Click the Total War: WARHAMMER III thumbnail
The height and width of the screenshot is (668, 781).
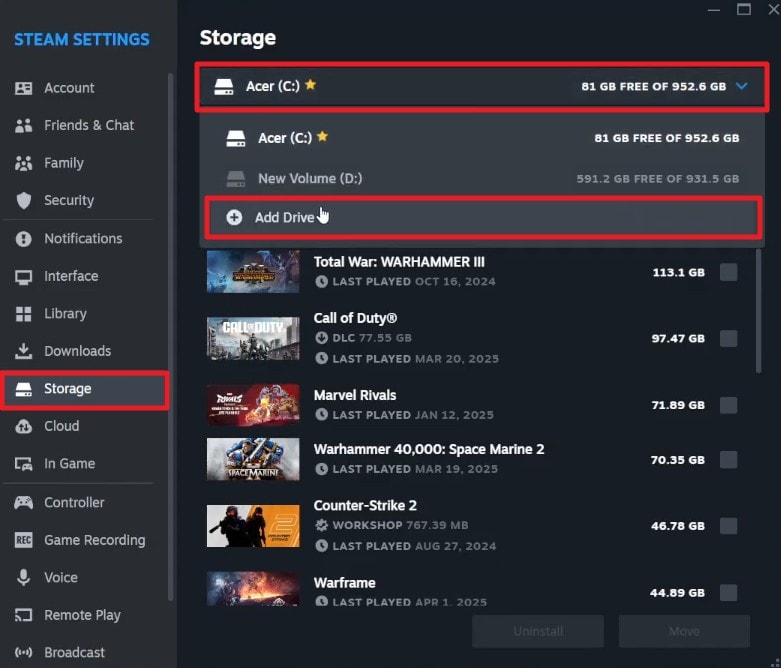pos(253,272)
